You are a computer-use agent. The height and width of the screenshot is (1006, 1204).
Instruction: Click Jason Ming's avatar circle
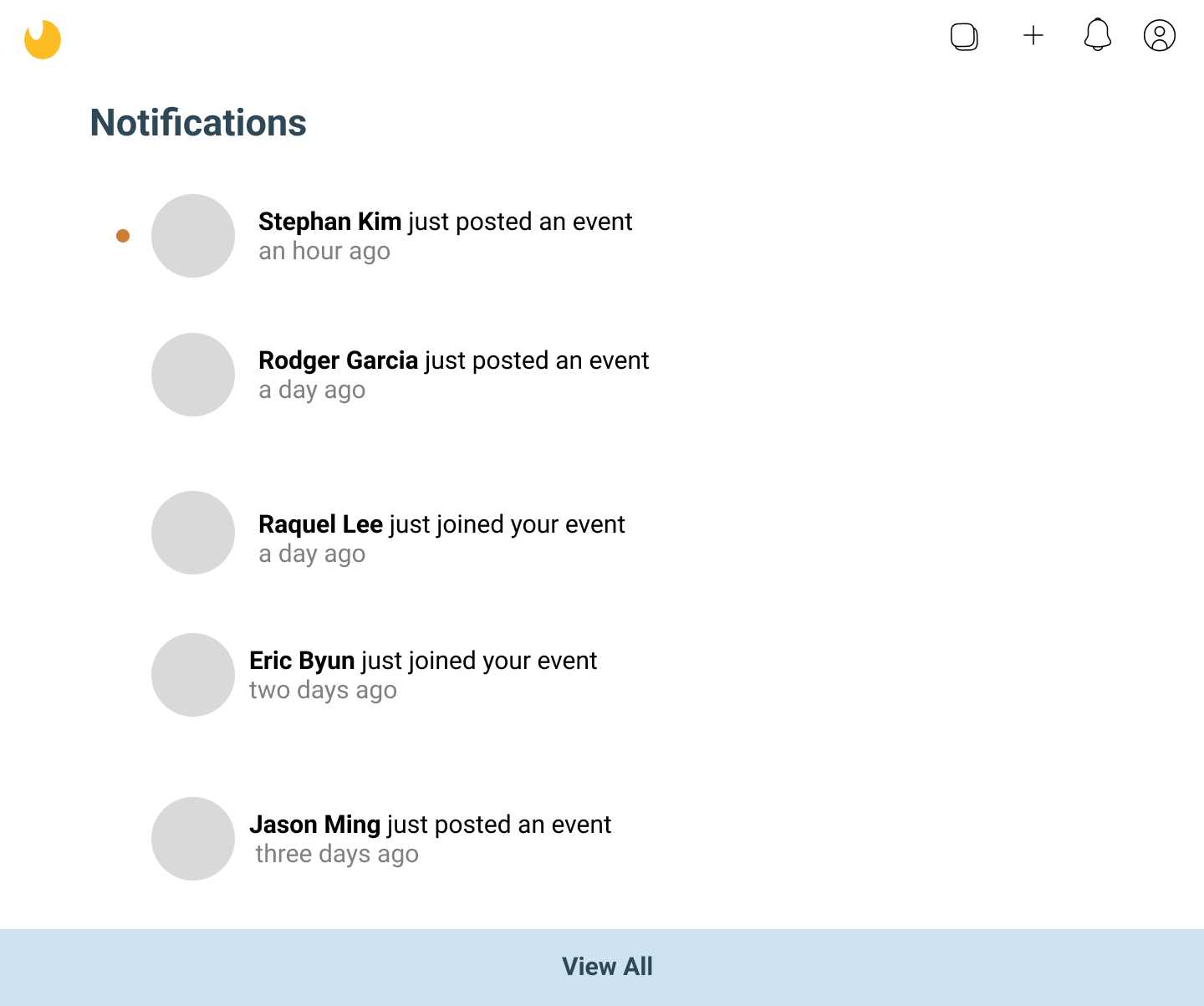[193, 839]
